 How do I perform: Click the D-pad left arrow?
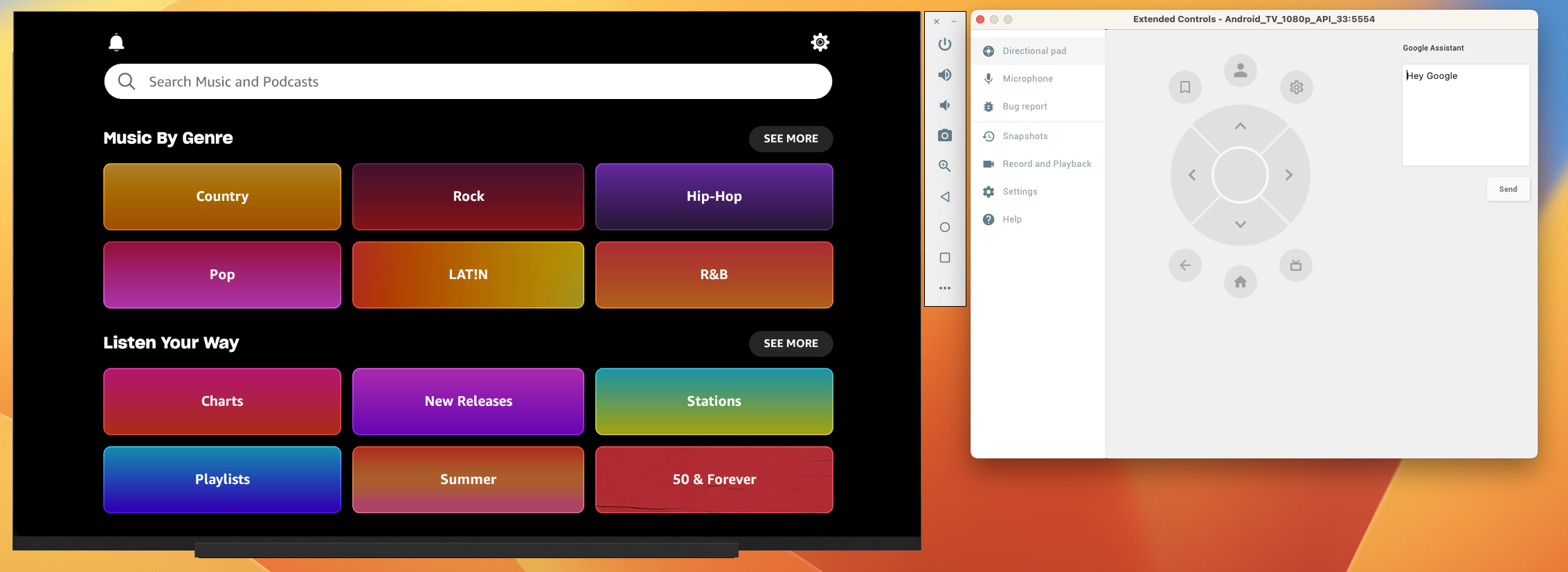[x=1192, y=175]
